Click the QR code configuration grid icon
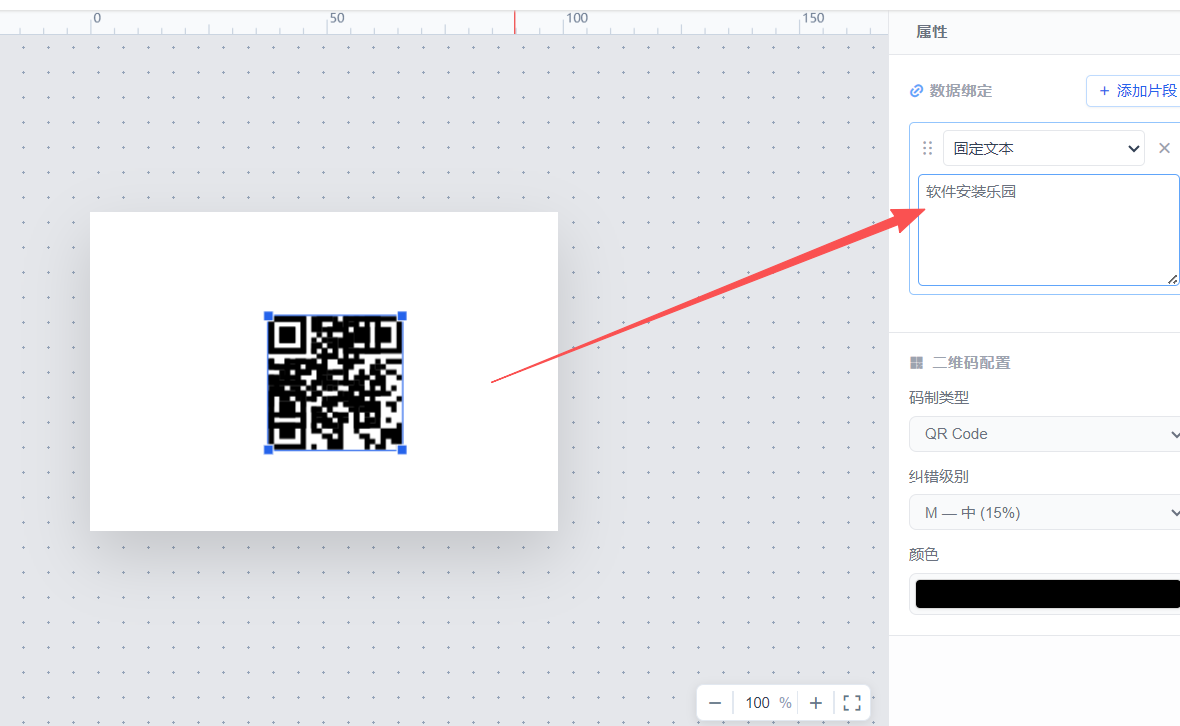 (x=916, y=363)
